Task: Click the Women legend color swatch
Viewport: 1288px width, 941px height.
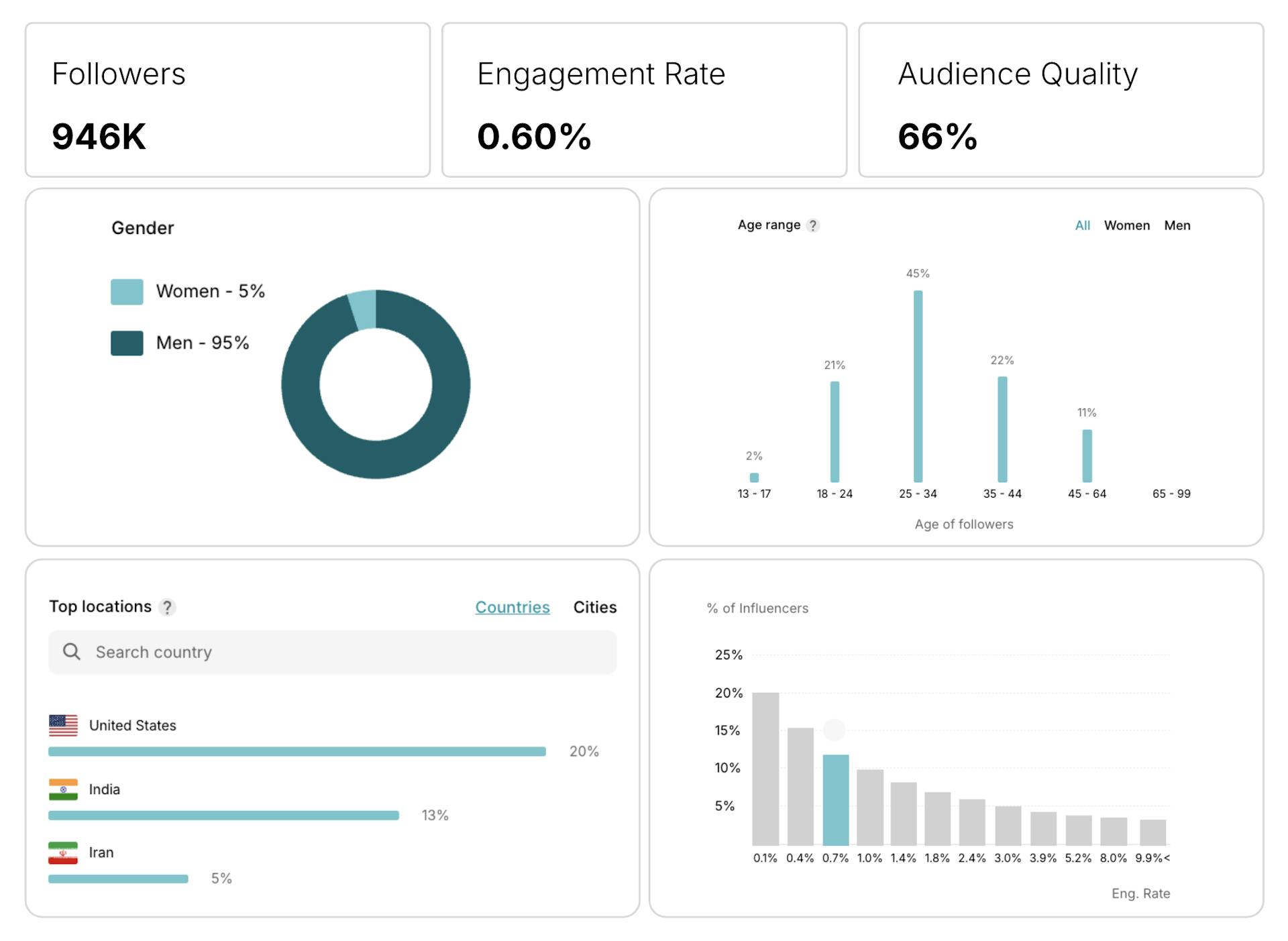Action: pos(127,292)
